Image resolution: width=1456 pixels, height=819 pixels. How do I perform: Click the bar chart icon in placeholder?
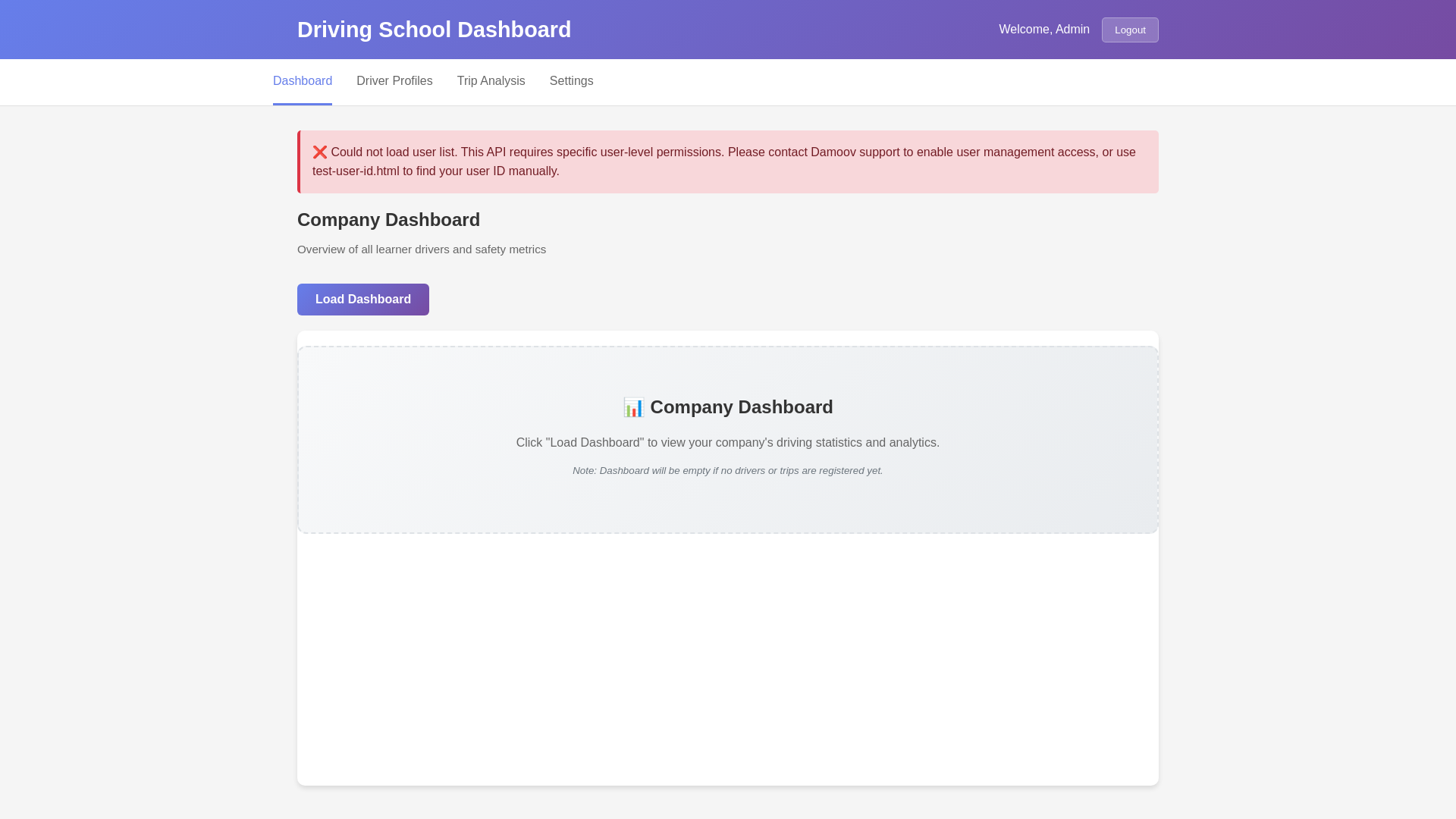tap(633, 407)
